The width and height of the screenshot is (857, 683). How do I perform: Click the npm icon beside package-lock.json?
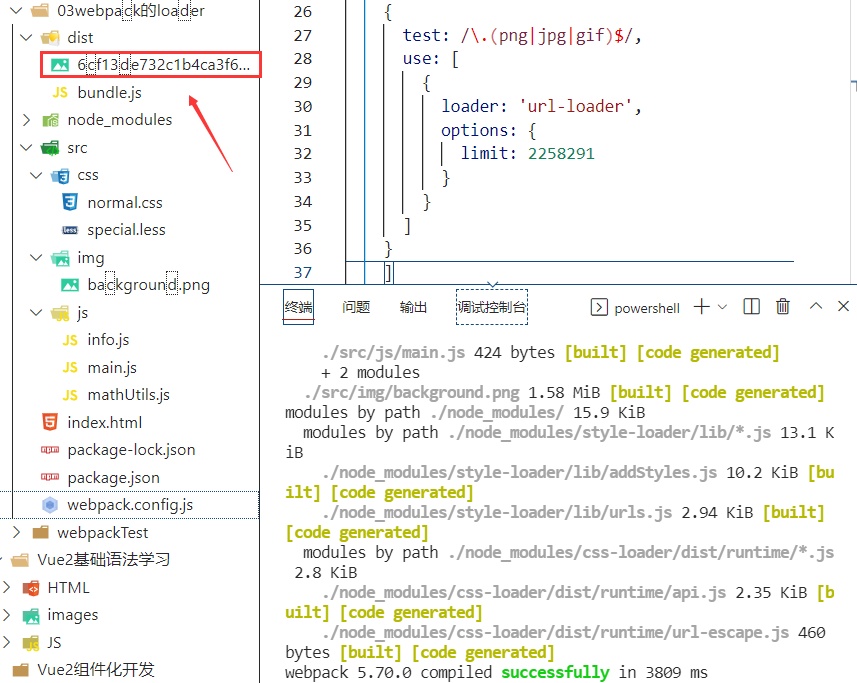[x=50, y=450]
